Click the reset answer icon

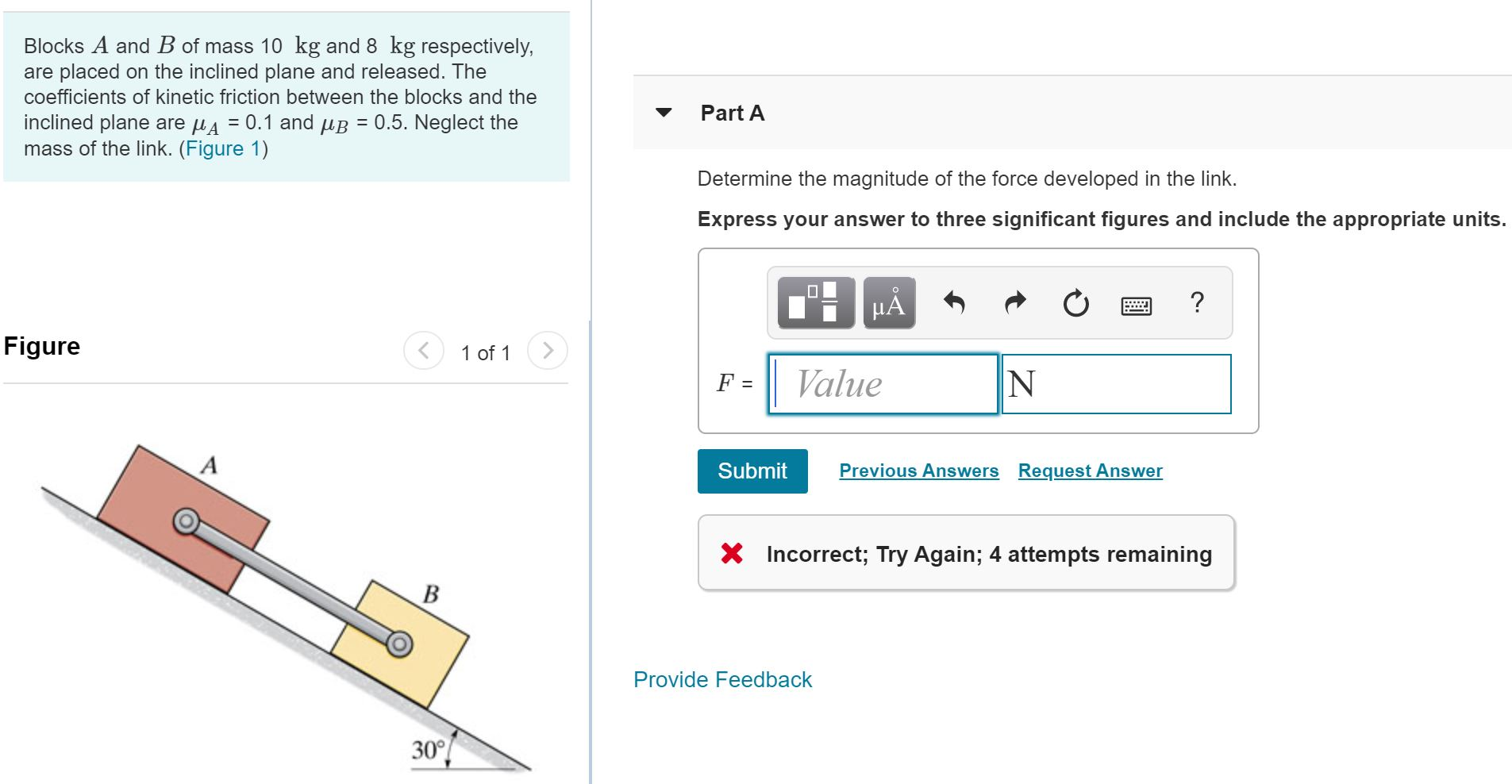[1074, 303]
